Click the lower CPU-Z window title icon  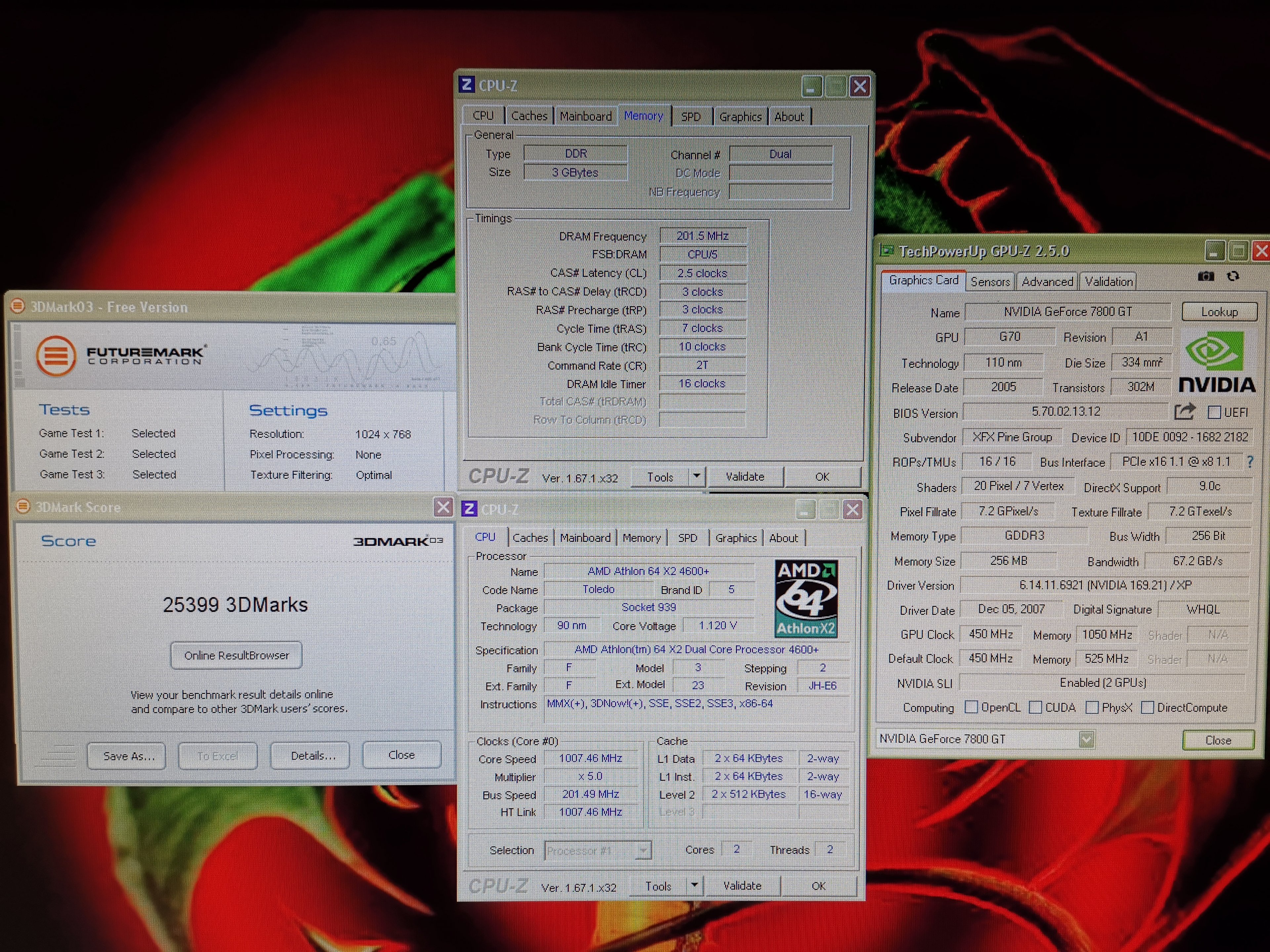[470, 508]
